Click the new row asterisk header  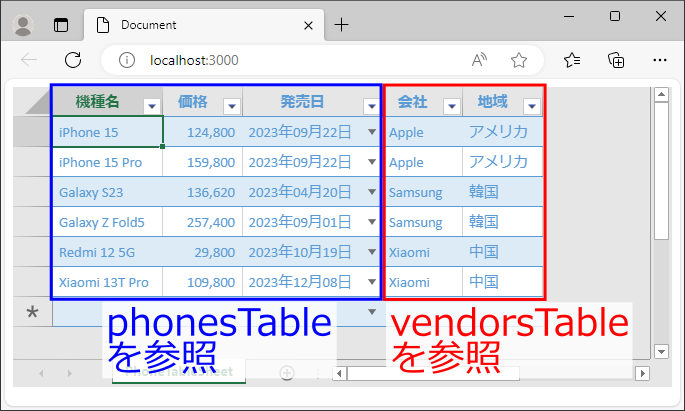tap(33, 312)
